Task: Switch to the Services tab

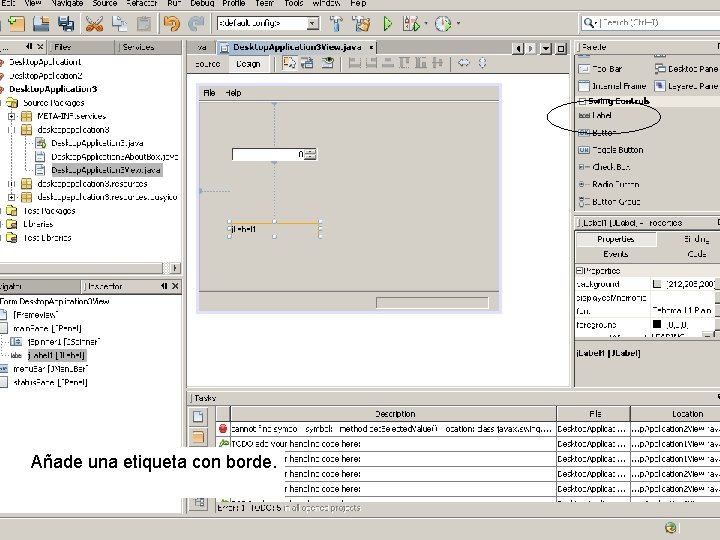Action: tap(137, 47)
